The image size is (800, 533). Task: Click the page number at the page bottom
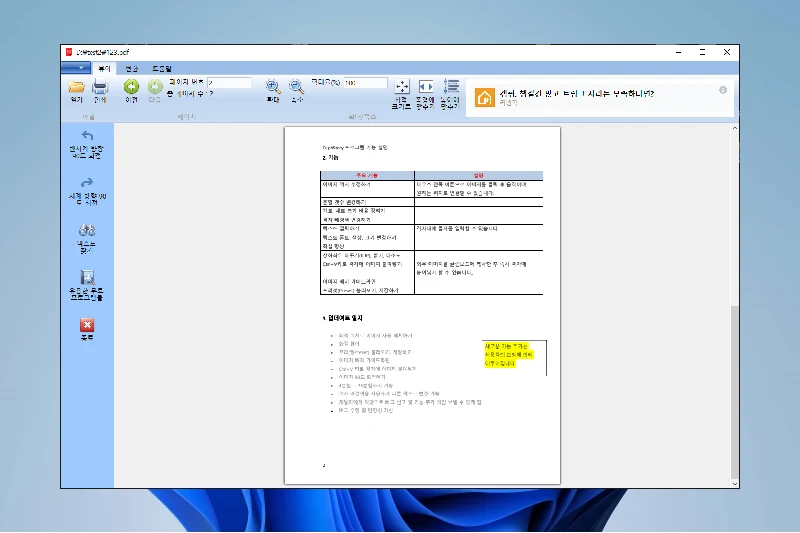click(x=324, y=465)
